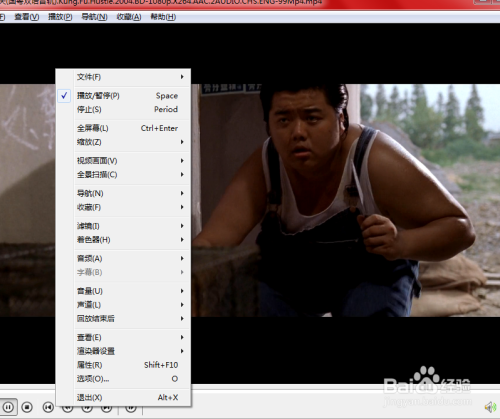Viewport: 500px width, 419px height.
Task: Open the 渲染器设置 submenu
Action: click(123, 351)
